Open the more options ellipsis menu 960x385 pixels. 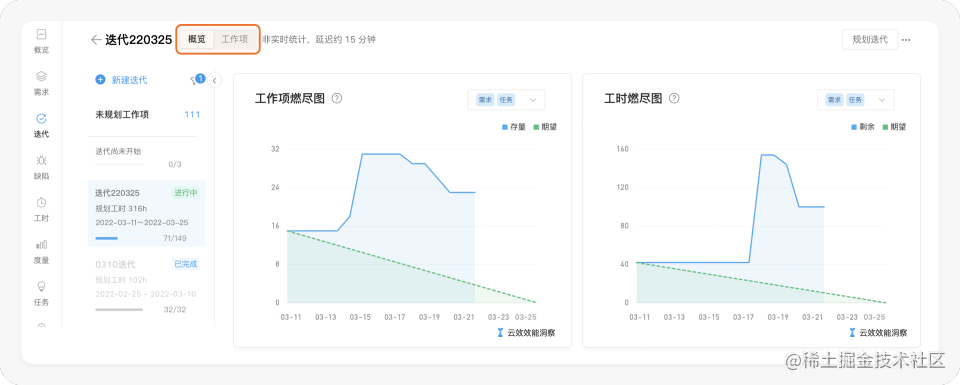(x=906, y=40)
